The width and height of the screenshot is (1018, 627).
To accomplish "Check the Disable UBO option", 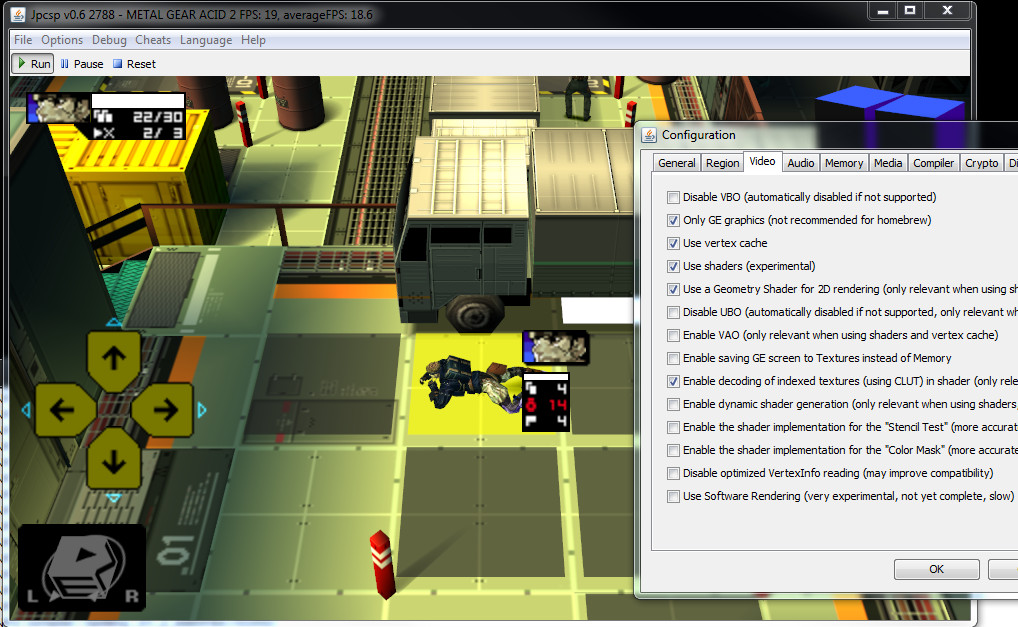I will (673, 312).
